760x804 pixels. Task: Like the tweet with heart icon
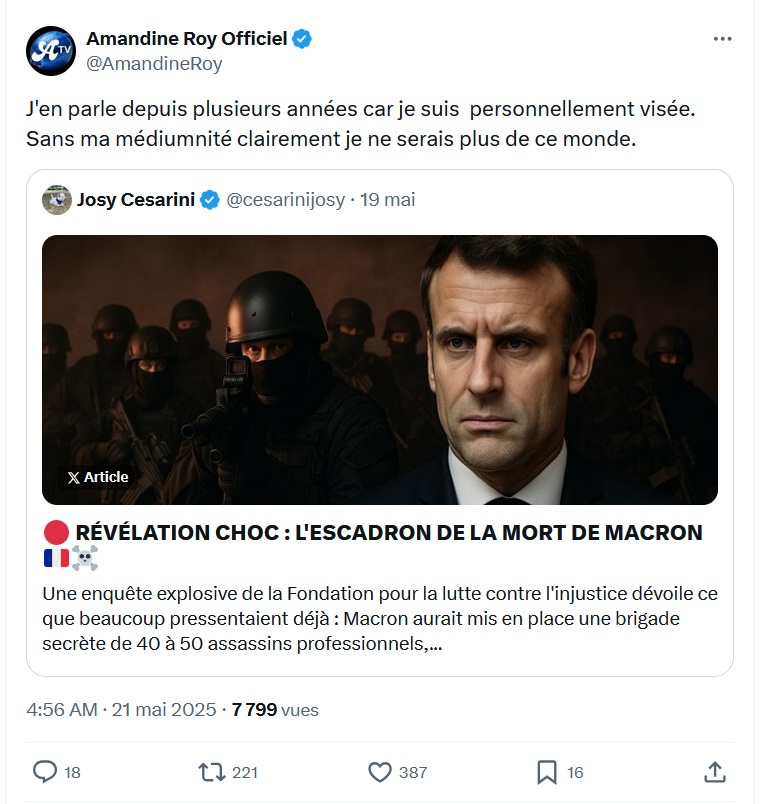380,771
